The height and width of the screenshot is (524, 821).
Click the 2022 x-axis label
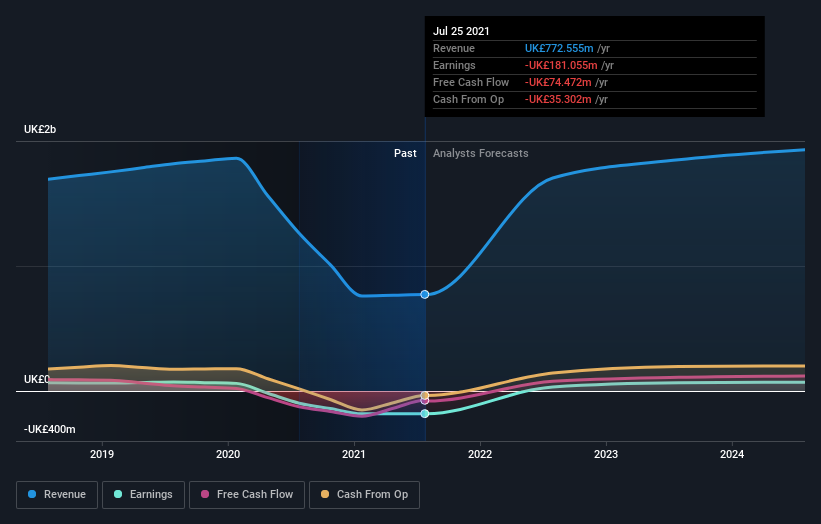480,454
